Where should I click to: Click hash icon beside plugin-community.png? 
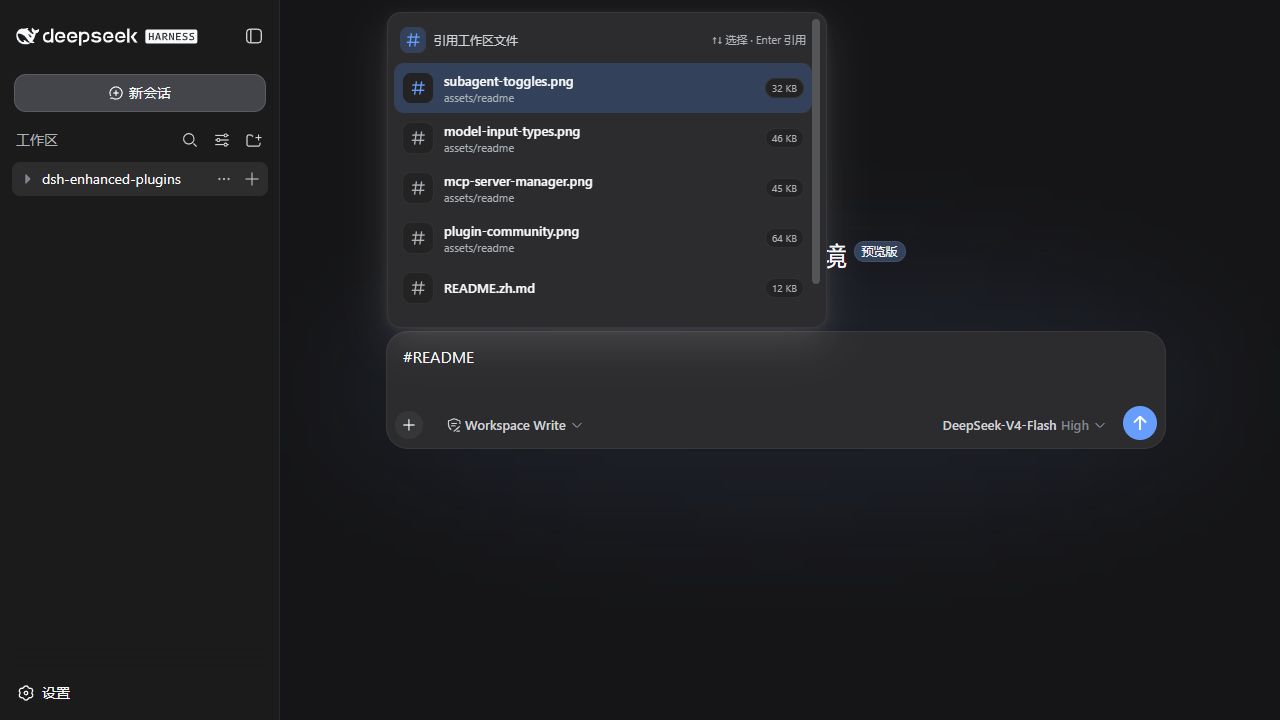[x=418, y=238]
